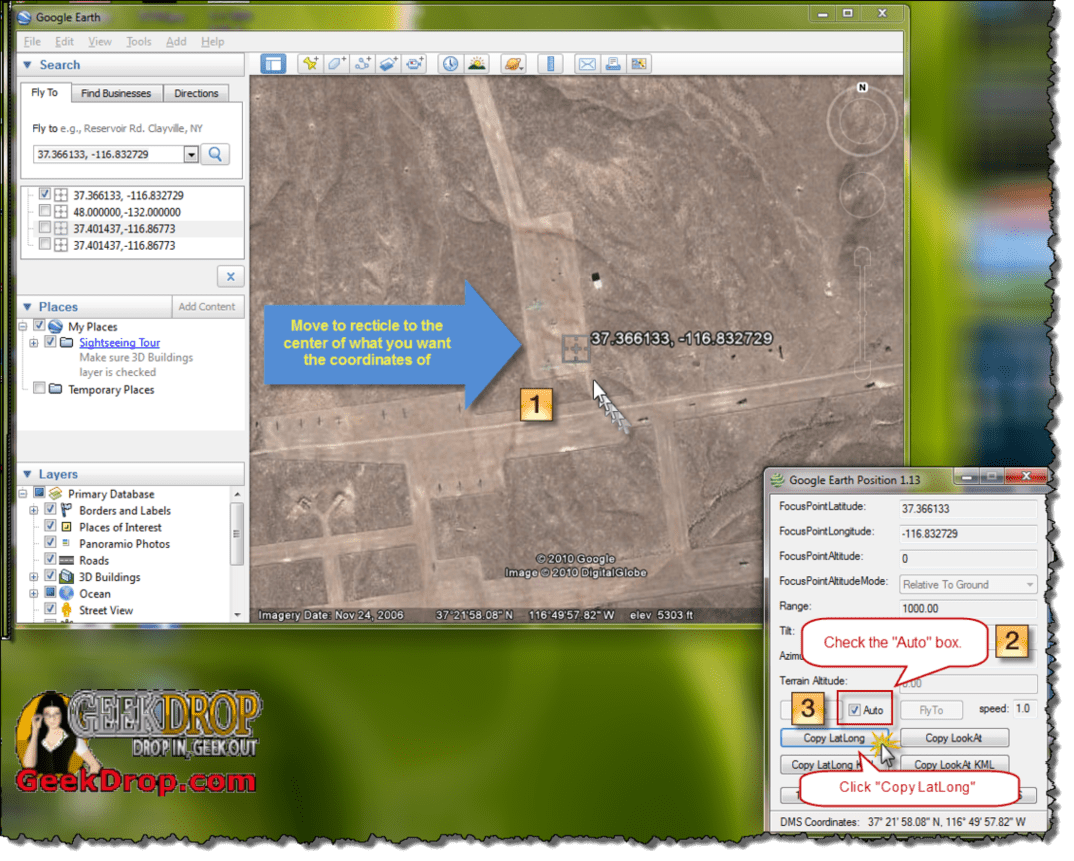The height and width of the screenshot is (861, 1074).
Task: Toggle the sidebar panel button in toolbar
Action: 273,64
